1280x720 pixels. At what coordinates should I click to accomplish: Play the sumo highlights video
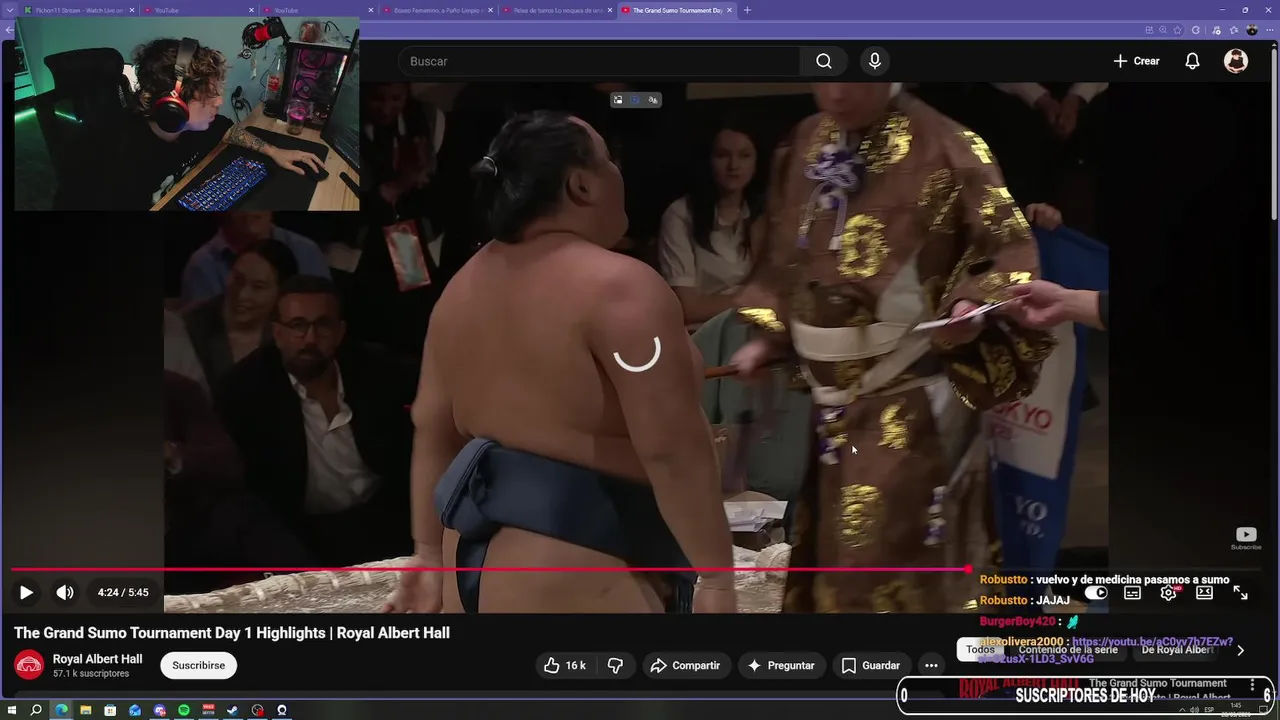(26, 592)
